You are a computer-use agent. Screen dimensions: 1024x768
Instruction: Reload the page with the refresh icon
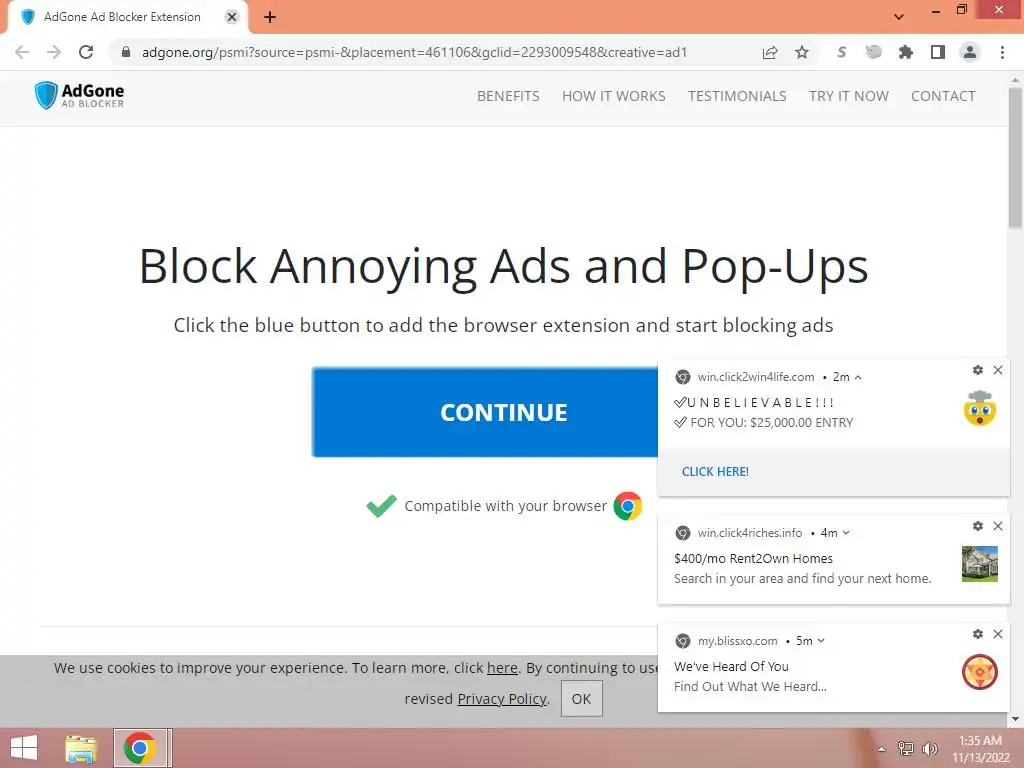point(86,52)
